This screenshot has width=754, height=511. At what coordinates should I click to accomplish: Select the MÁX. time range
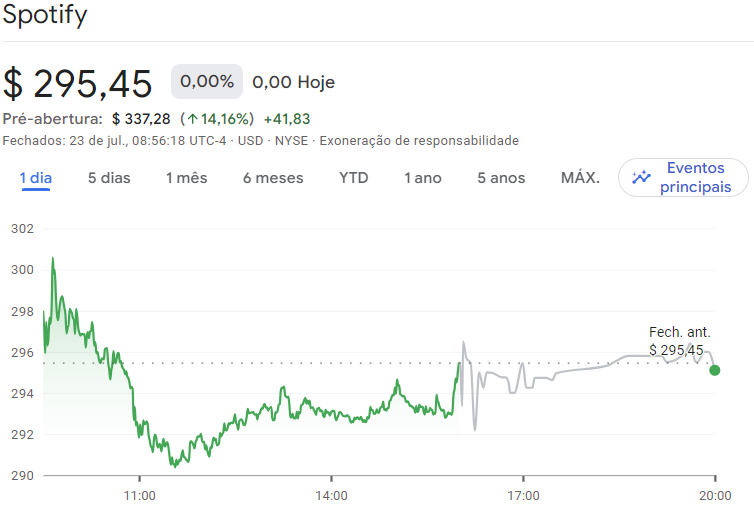580,178
